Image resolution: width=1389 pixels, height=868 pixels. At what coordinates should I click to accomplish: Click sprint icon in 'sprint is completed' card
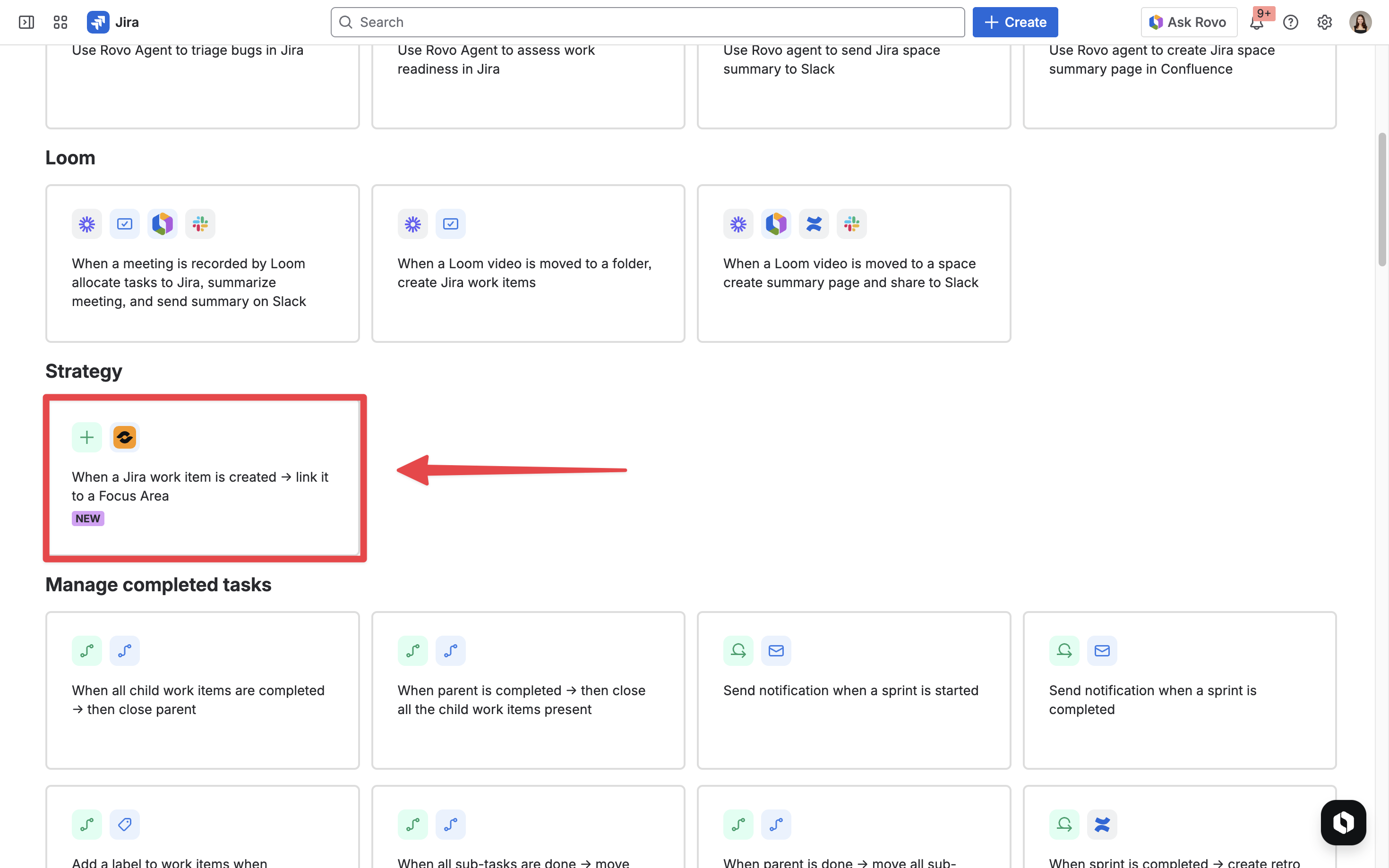(x=1064, y=651)
